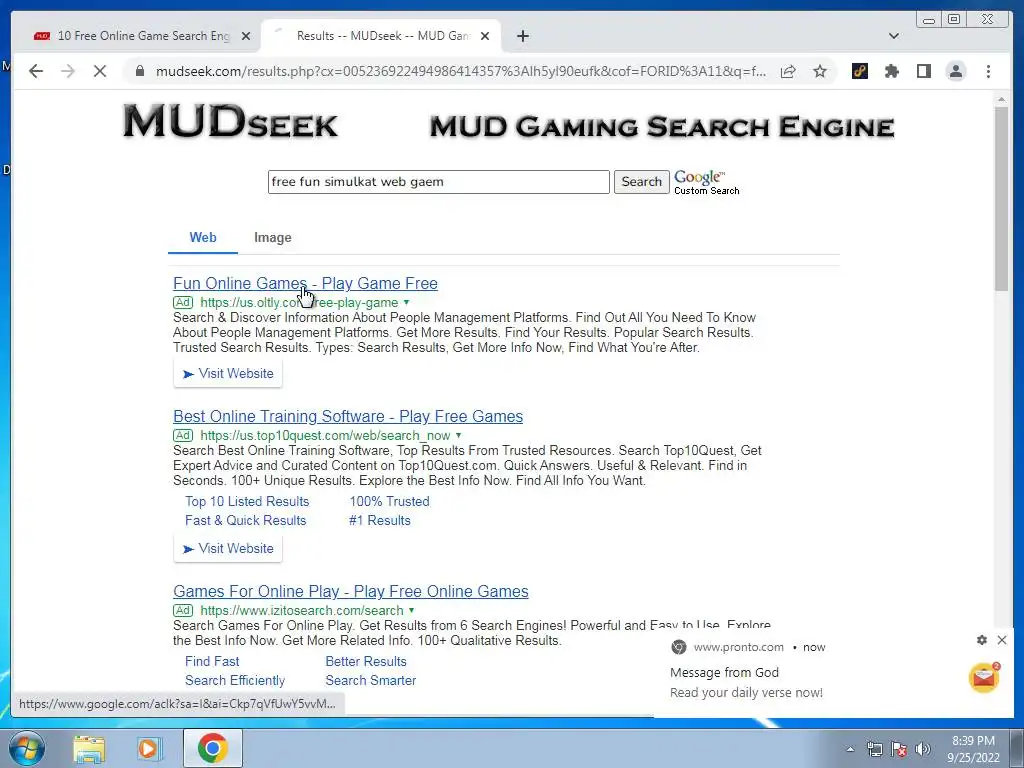The image size is (1024, 768).
Task: Click 'Message from God' notification text
Action: tap(724, 673)
